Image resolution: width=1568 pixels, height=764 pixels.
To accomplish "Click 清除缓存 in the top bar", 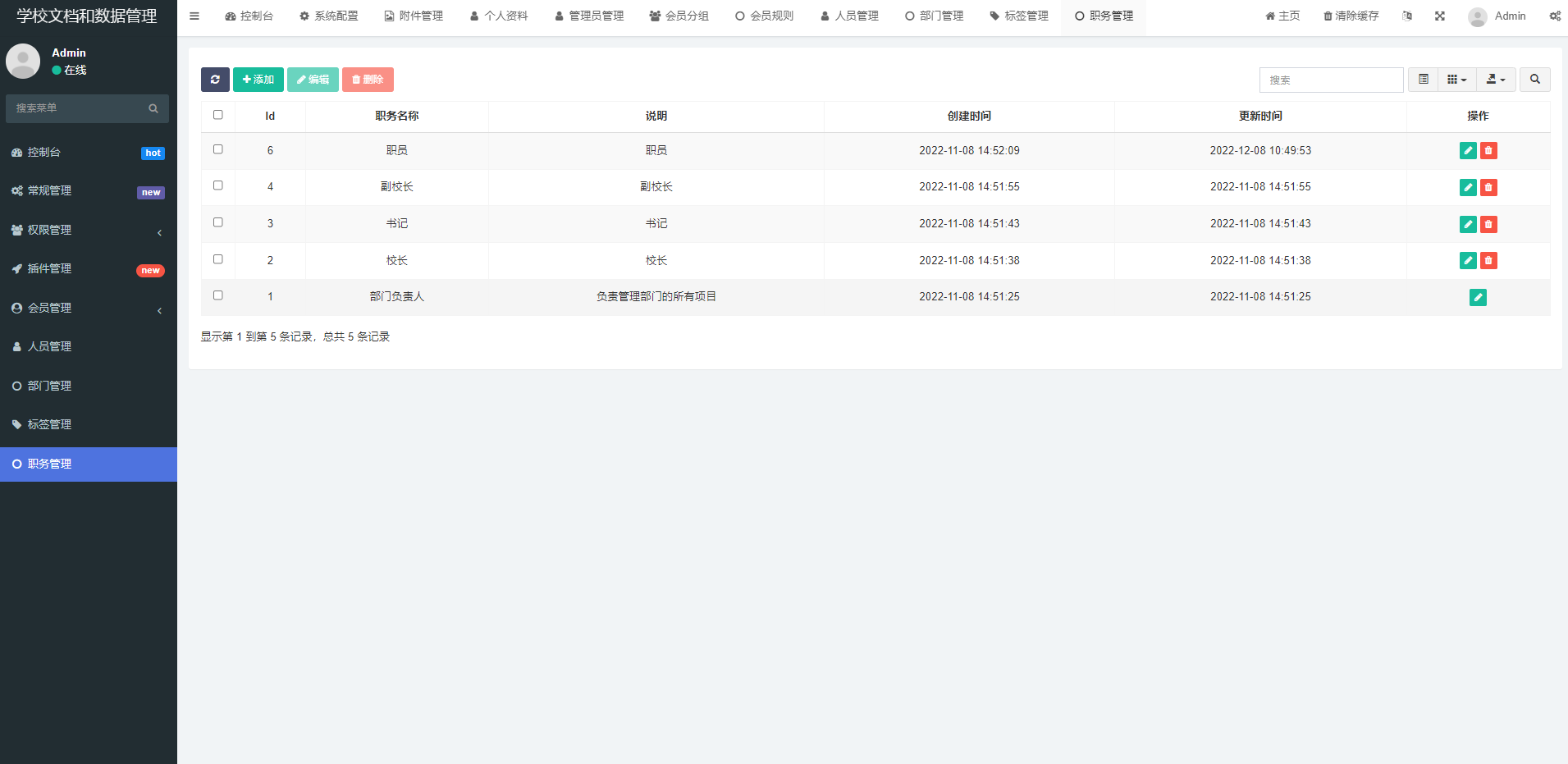I will (1351, 16).
